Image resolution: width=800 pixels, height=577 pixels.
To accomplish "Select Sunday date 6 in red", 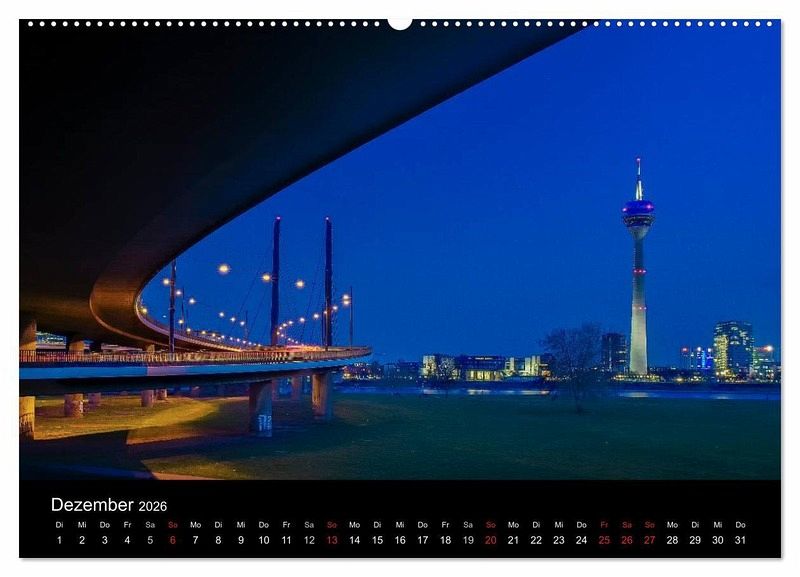I will (x=172, y=540).
